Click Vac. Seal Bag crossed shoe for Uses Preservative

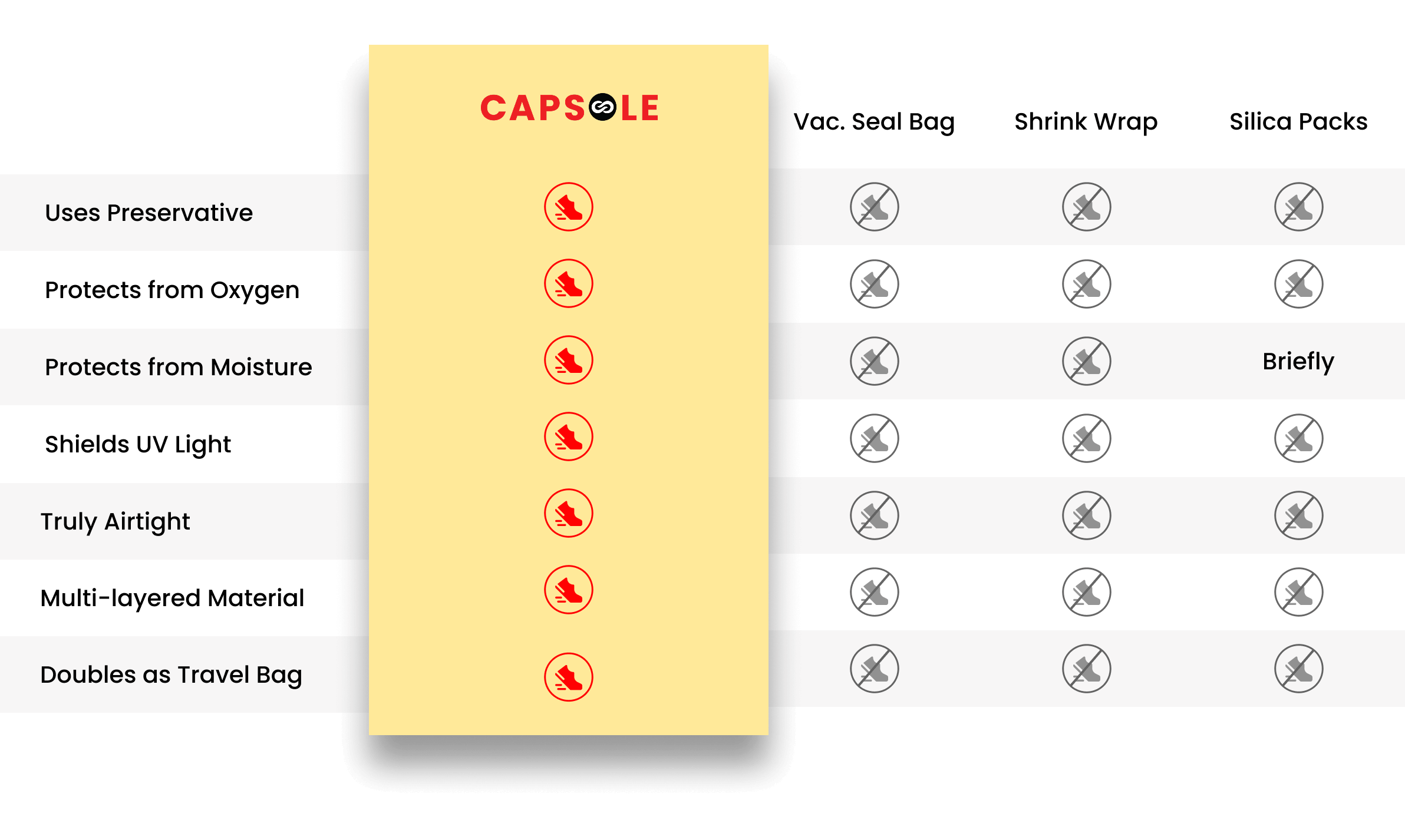[x=874, y=207]
